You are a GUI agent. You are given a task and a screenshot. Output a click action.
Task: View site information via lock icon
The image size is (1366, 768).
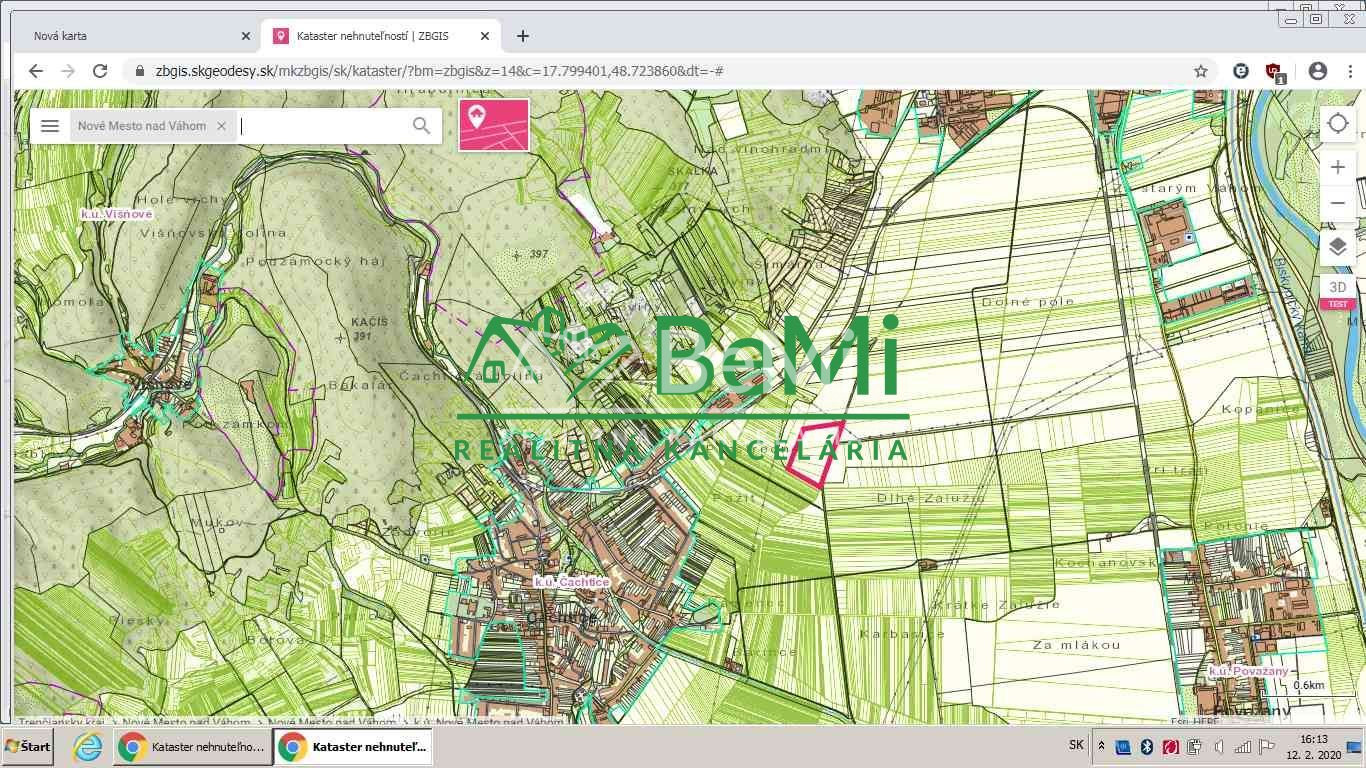[x=139, y=71]
